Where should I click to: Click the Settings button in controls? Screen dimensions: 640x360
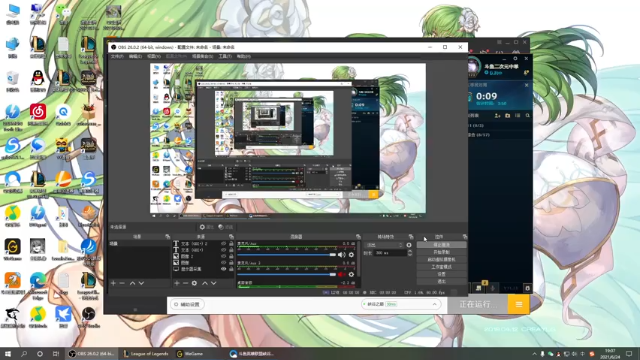click(x=441, y=274)
